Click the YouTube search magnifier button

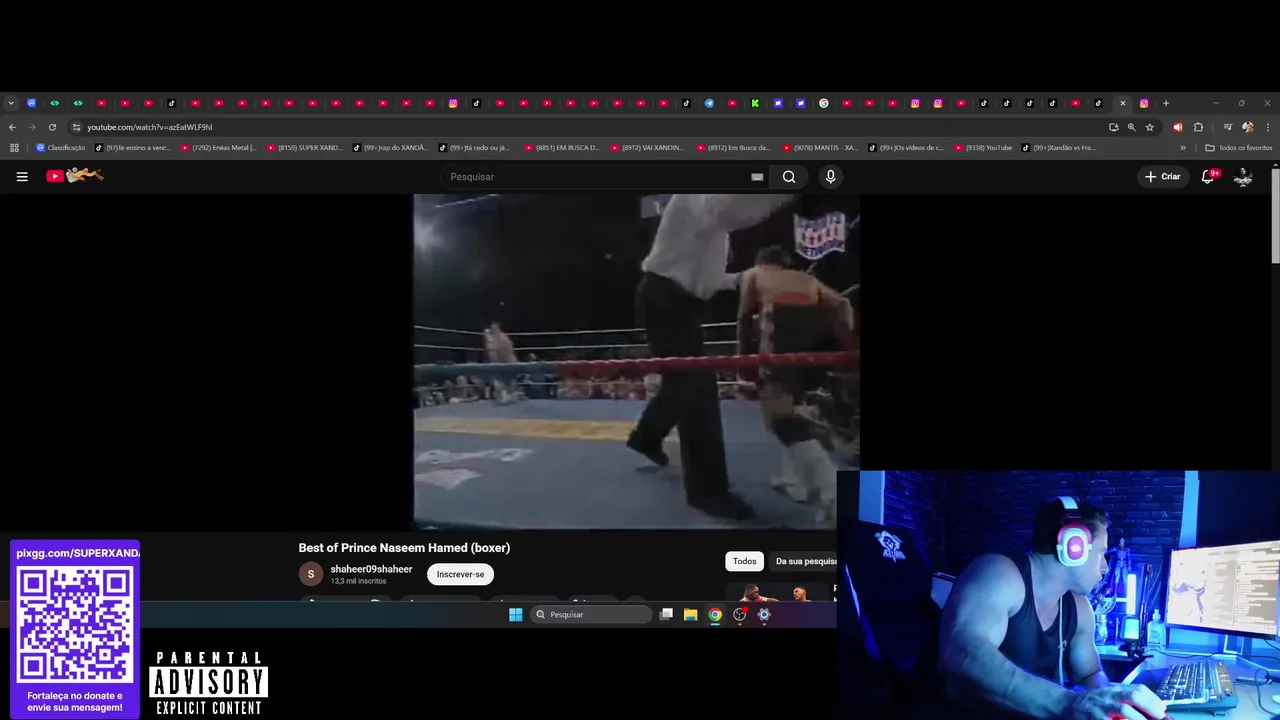tap(789, 177)
